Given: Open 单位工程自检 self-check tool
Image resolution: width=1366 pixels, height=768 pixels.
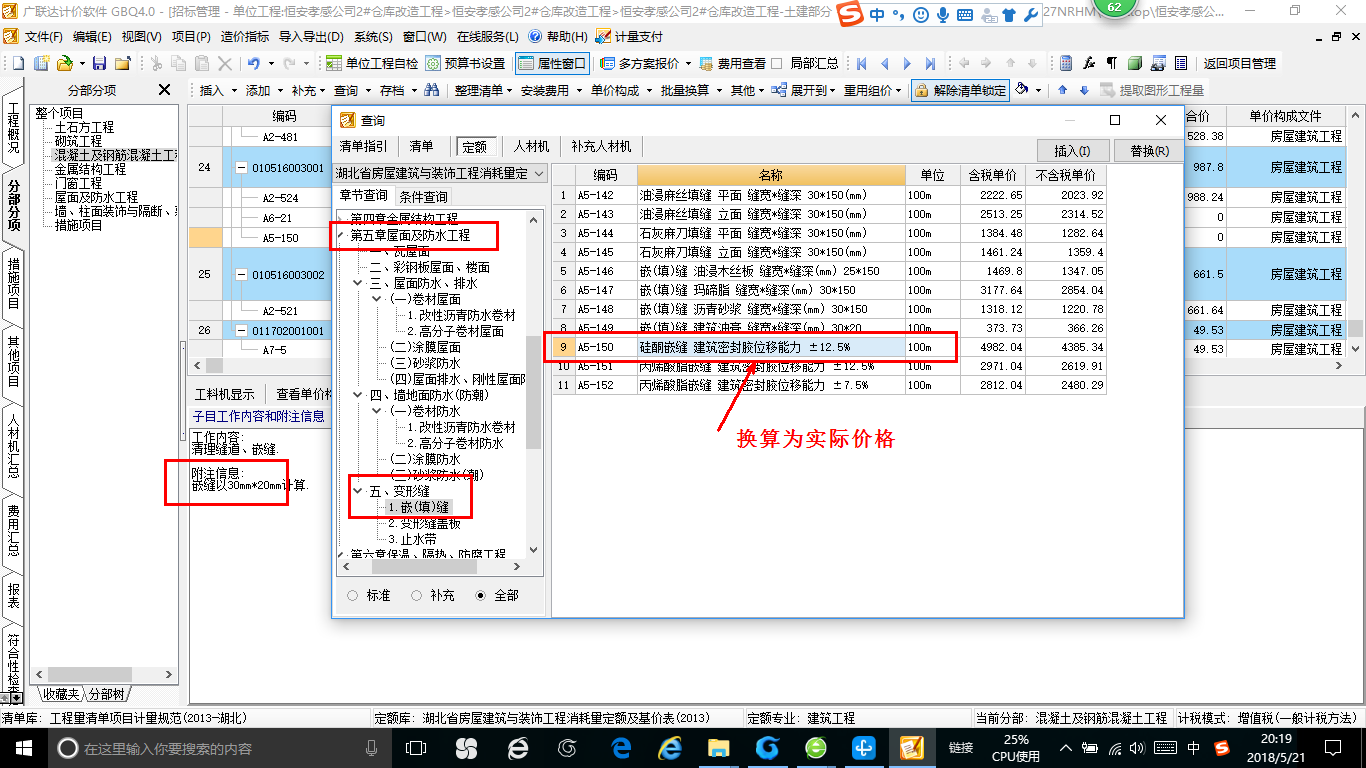Looking at the screenshot, I should coord(373,63).
